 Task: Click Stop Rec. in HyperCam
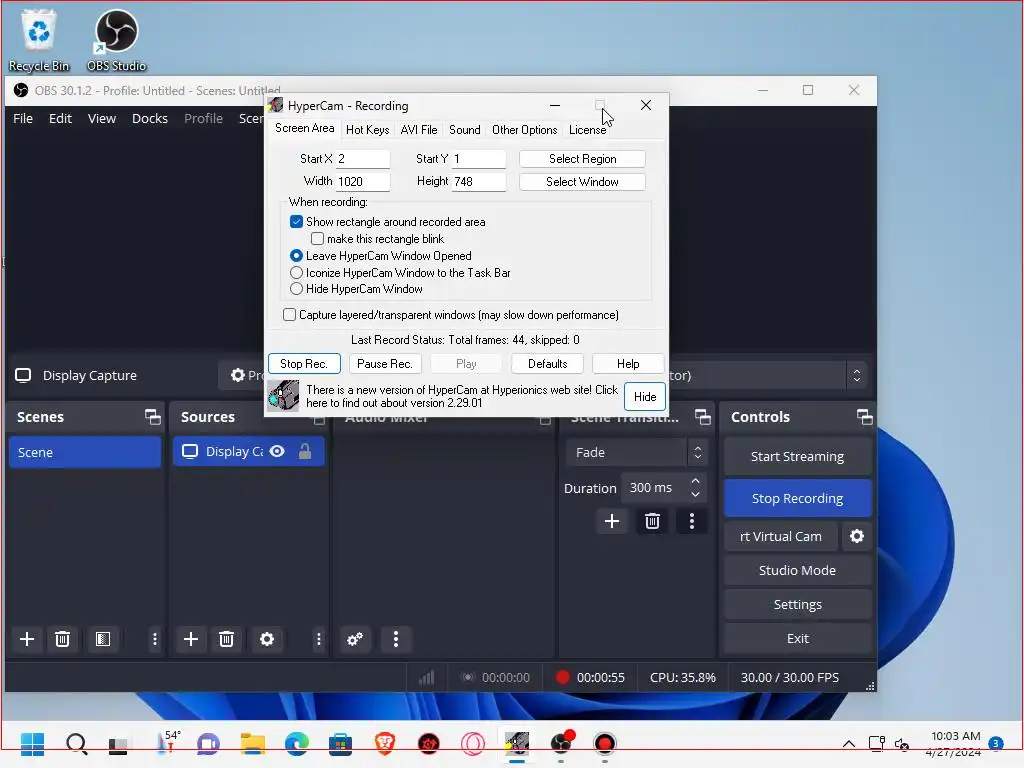tap(304, 364)
